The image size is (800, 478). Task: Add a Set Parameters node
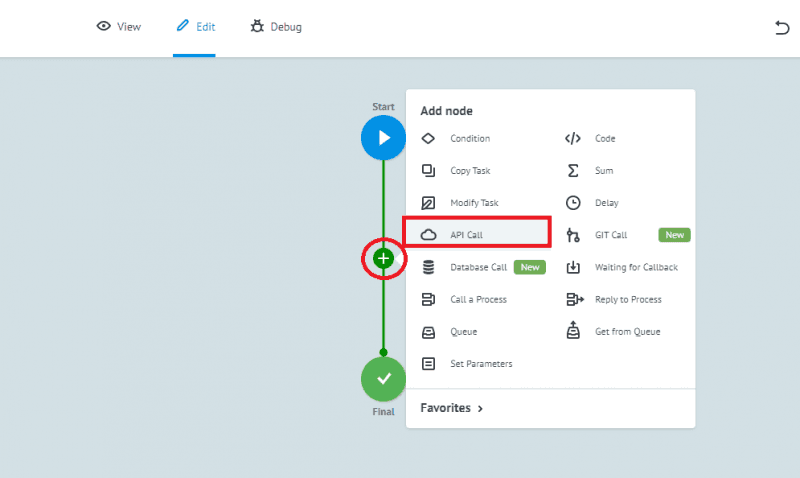tap(481, 364)
